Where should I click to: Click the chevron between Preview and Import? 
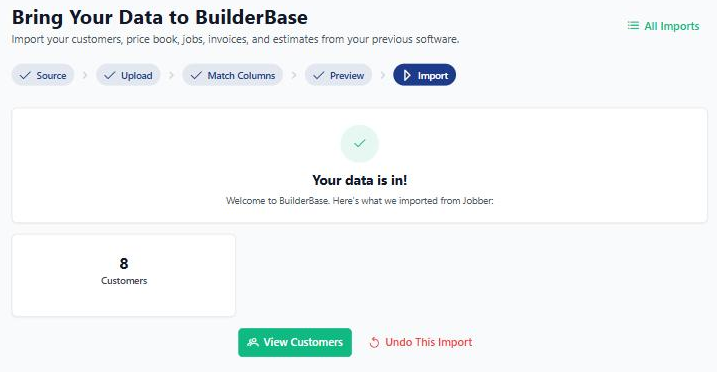pos(383,75)
